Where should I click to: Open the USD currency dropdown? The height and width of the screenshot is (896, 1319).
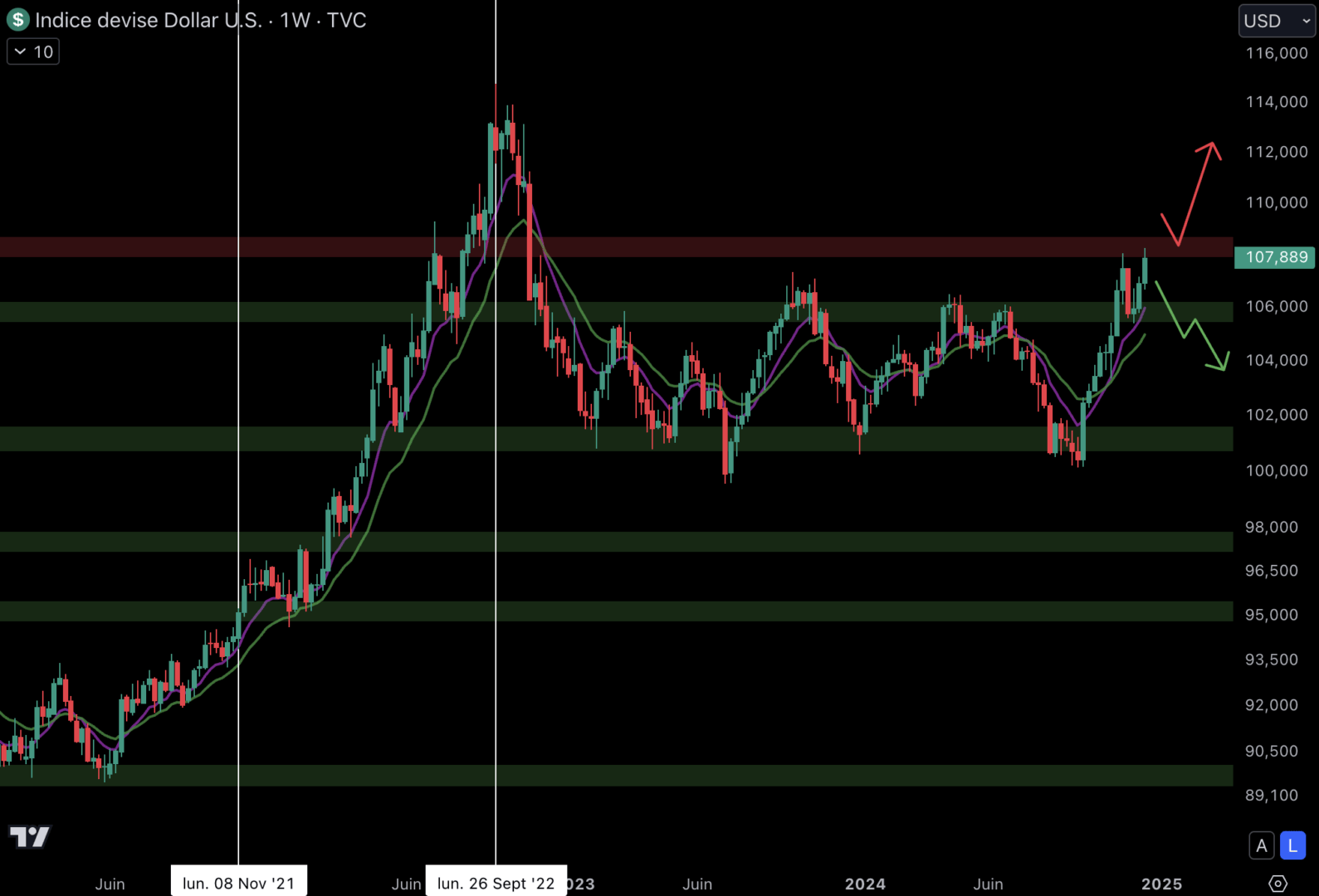pyautogui.click(x=1276, y=21)
